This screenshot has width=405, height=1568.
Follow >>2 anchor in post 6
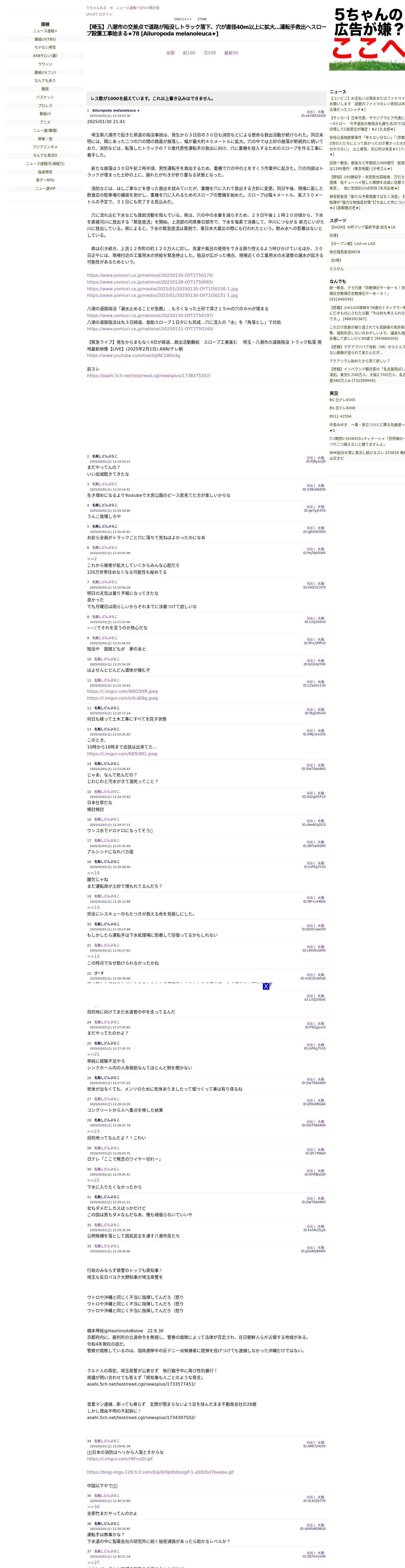click(x=91, y=559)
